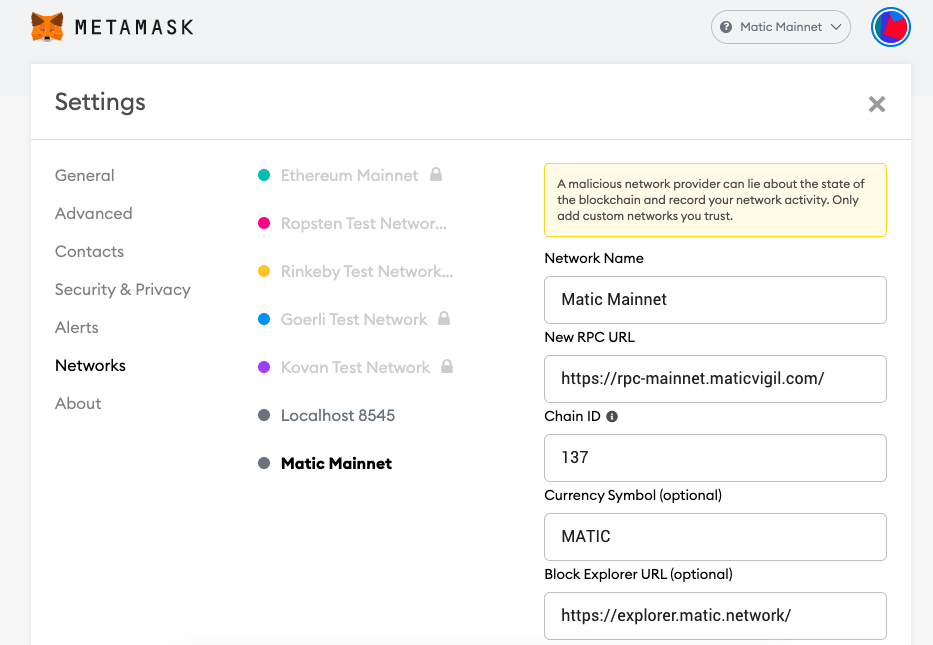Viewport: 933px width, 645px height.
Task: Click the question mark icon in network selector
Action: click(726, 27)
